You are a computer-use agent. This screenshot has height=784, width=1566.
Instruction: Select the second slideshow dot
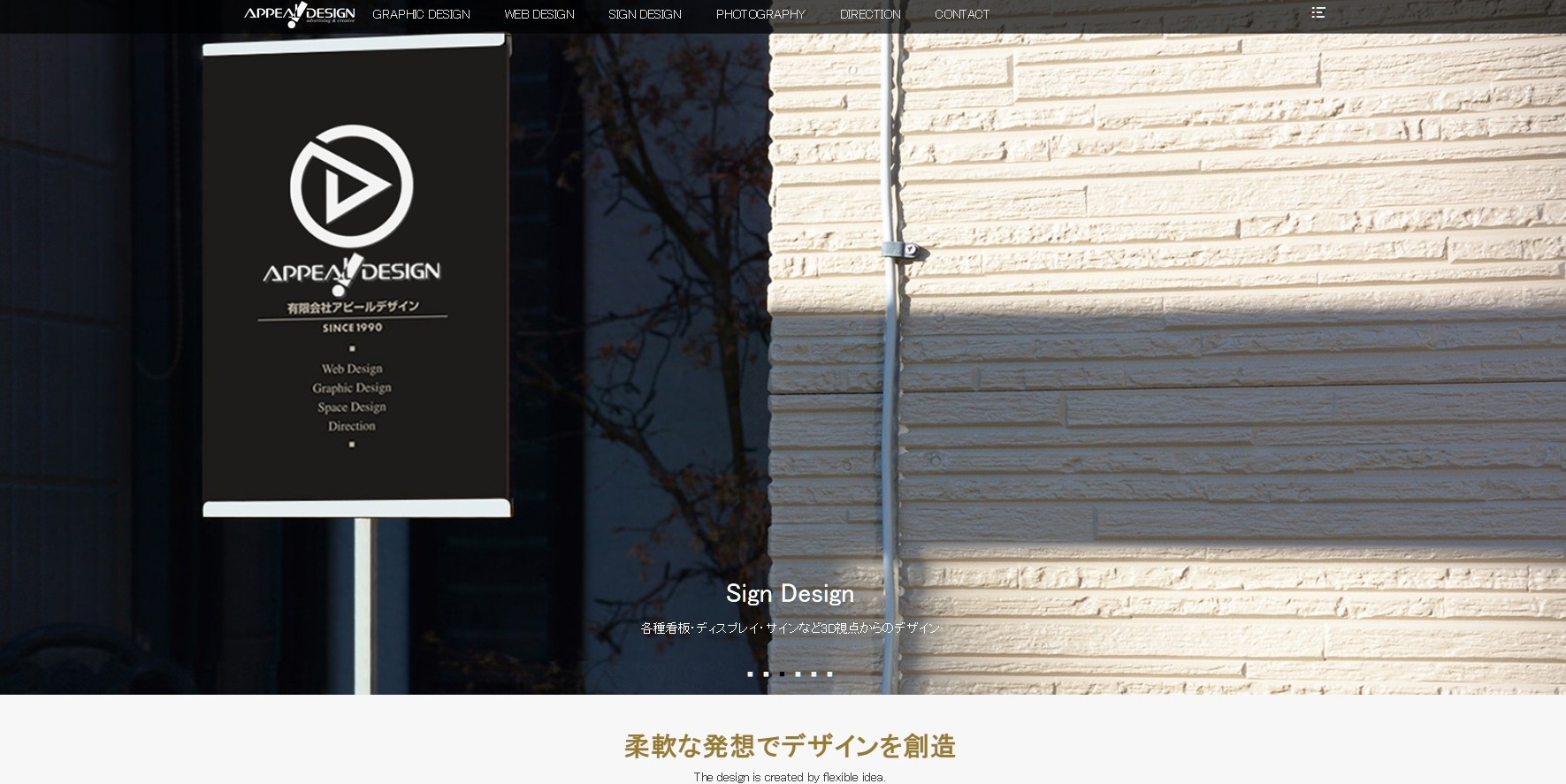pos(766,674)
